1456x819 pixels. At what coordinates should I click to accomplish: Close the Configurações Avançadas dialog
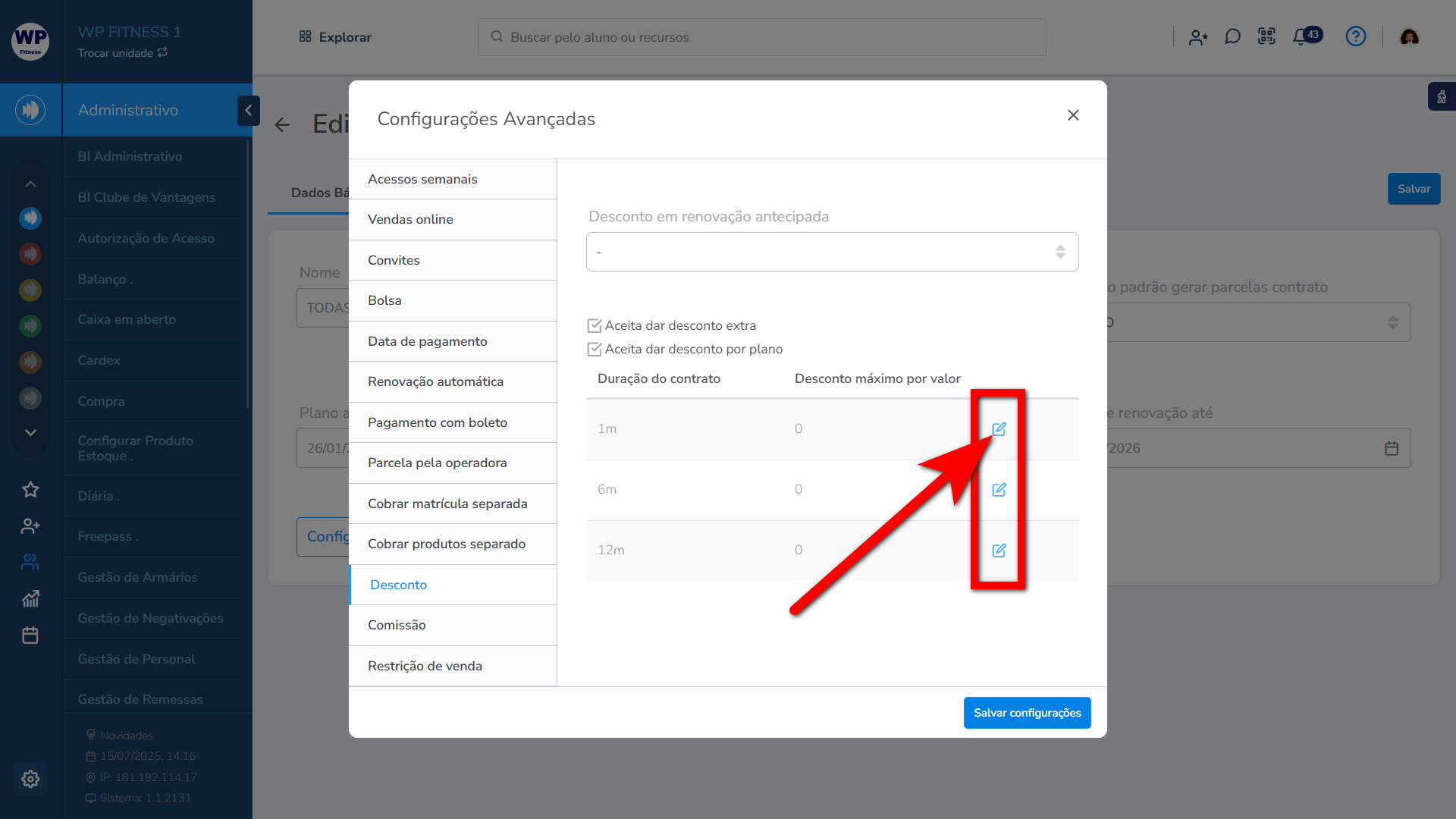click(1073, 115)
